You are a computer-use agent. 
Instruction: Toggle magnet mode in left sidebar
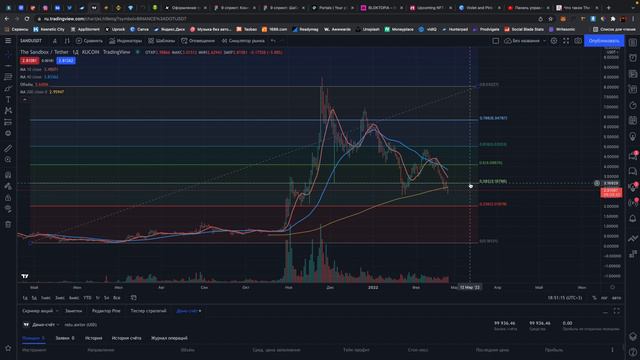8,175
